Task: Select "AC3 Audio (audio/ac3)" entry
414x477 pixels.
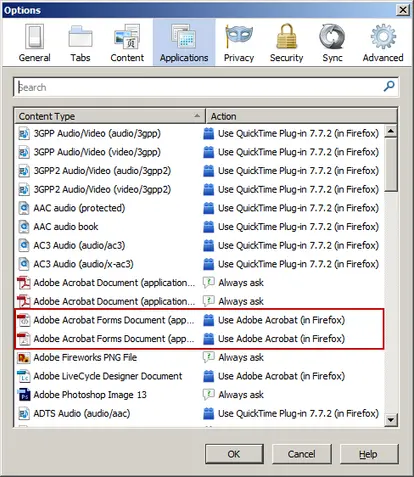Action: point(79,246)
